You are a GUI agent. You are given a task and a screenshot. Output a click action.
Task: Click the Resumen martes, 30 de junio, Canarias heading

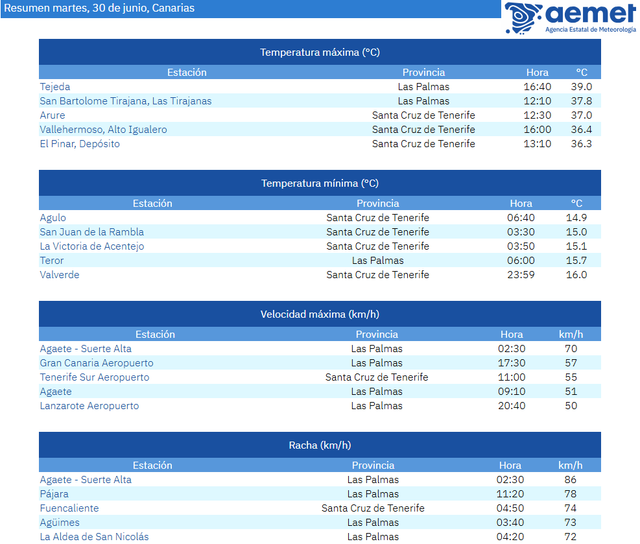99,8
